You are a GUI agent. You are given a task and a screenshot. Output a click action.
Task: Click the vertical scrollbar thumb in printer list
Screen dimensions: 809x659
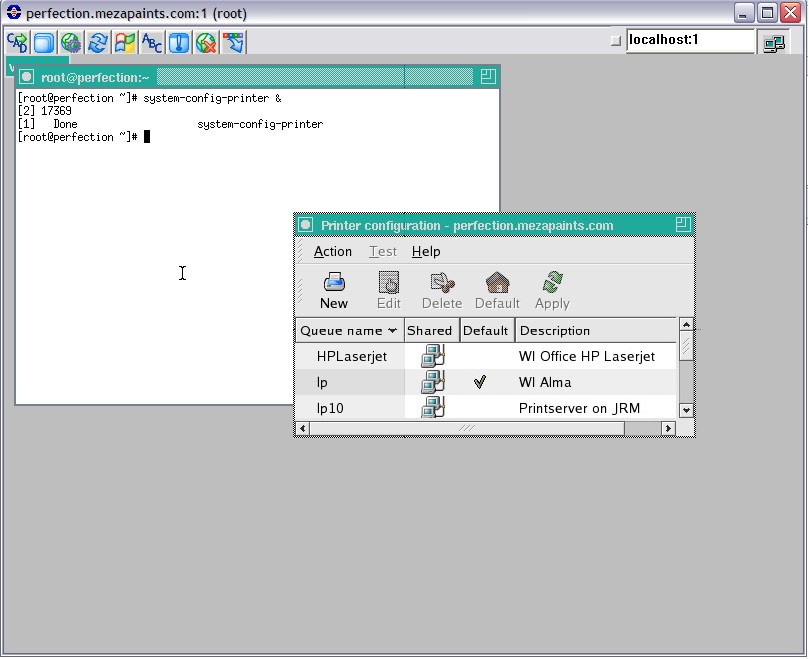pos(686,346)
